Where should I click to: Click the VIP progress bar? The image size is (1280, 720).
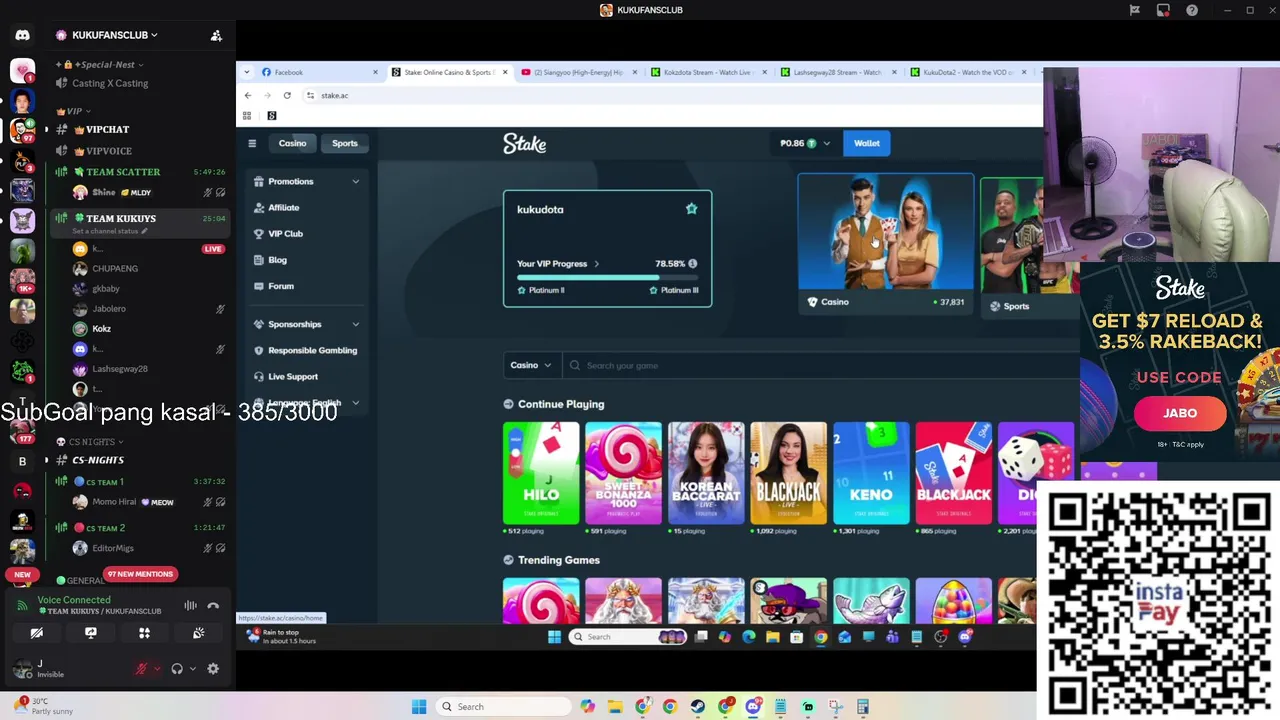[x=607, y=277]
